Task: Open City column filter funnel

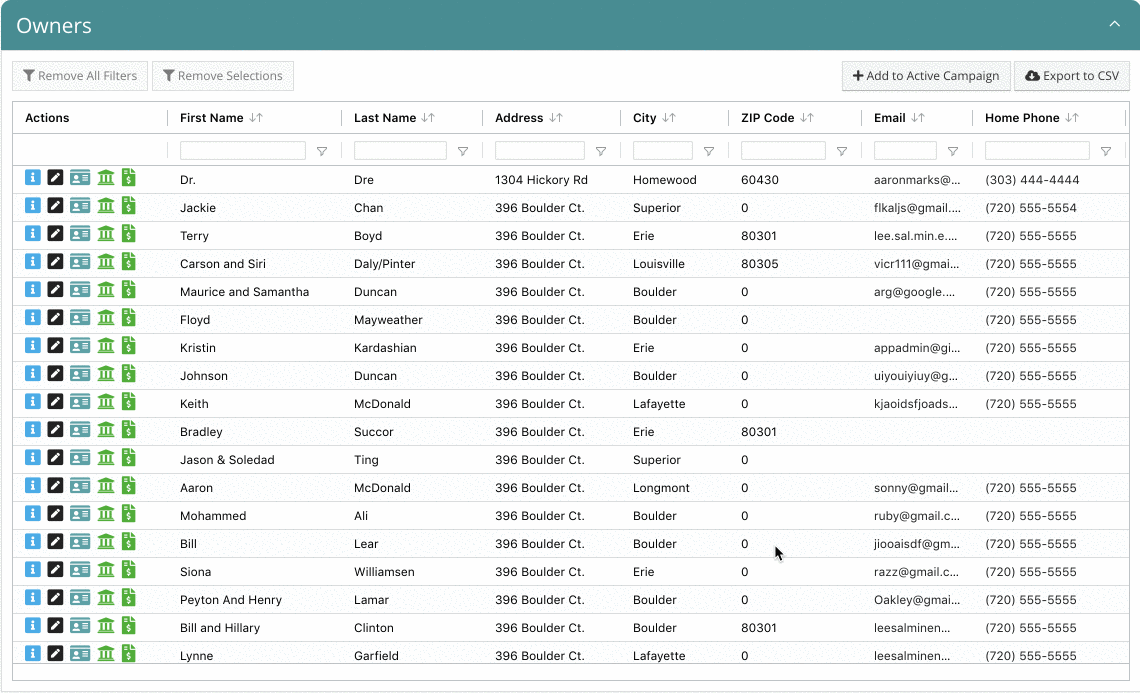Action: (x=709, y=151)
